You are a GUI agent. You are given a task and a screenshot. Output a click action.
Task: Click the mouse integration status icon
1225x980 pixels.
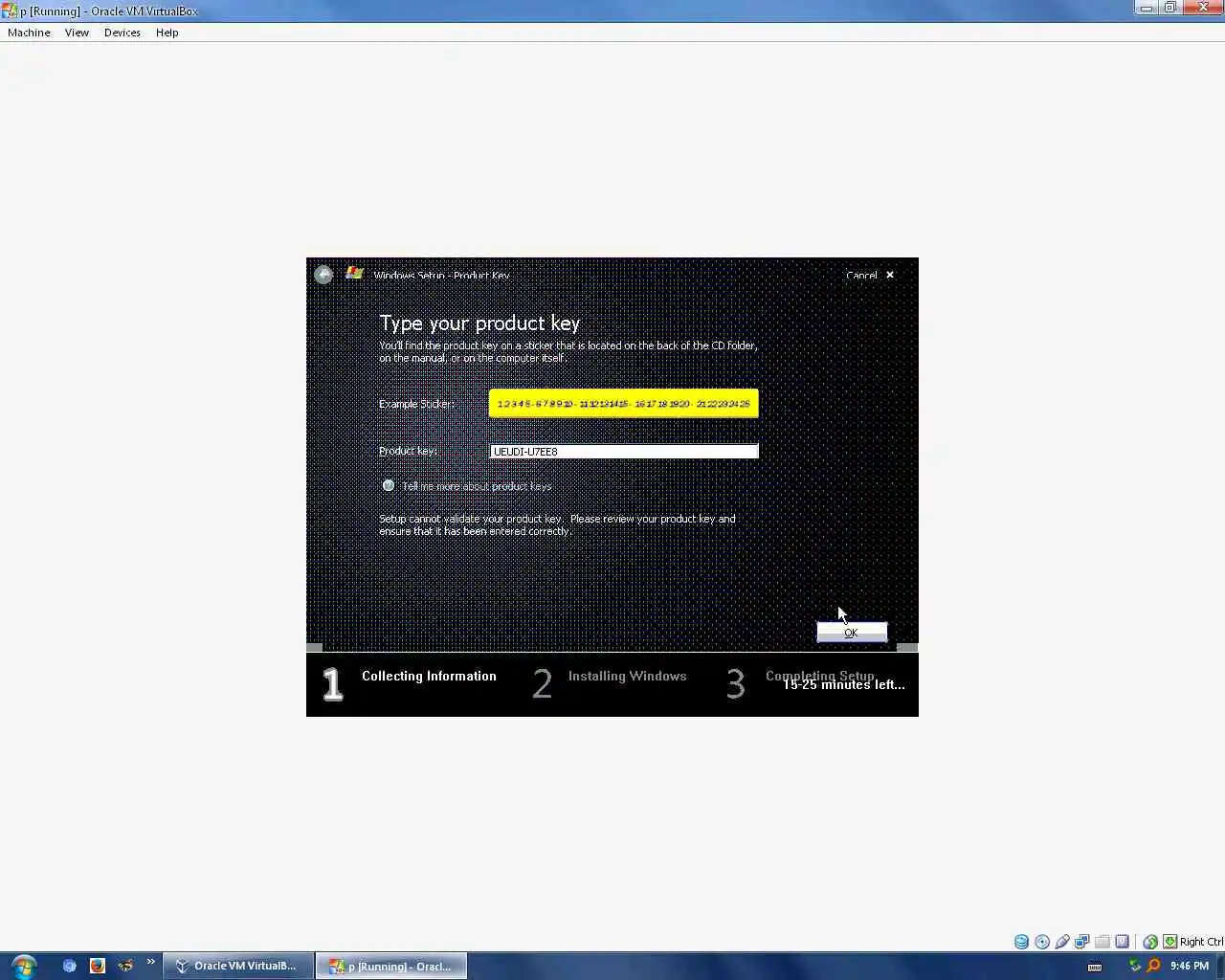coord(1150,942)
